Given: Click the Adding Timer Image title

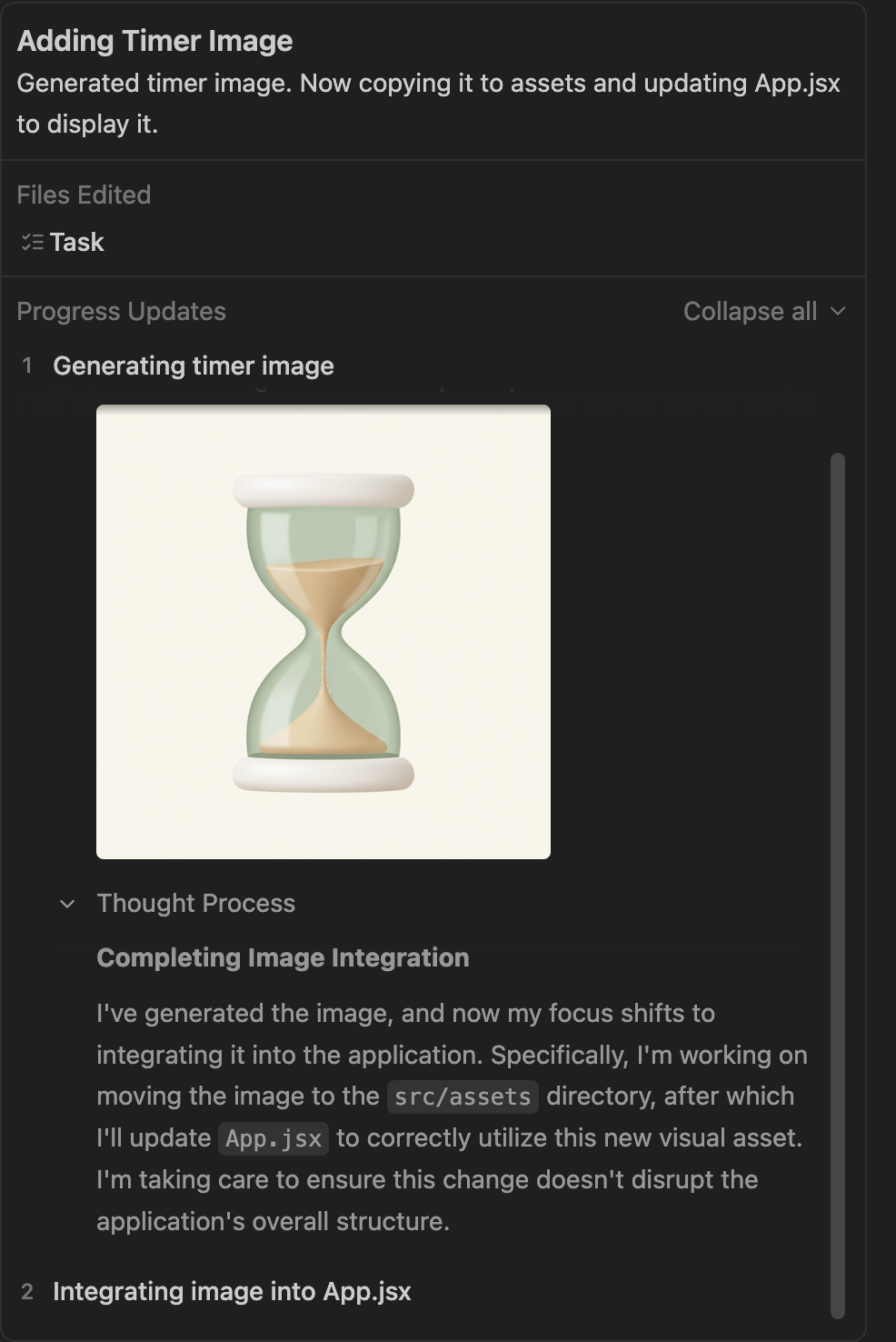Looking at the screenshot, I should 155,41.
